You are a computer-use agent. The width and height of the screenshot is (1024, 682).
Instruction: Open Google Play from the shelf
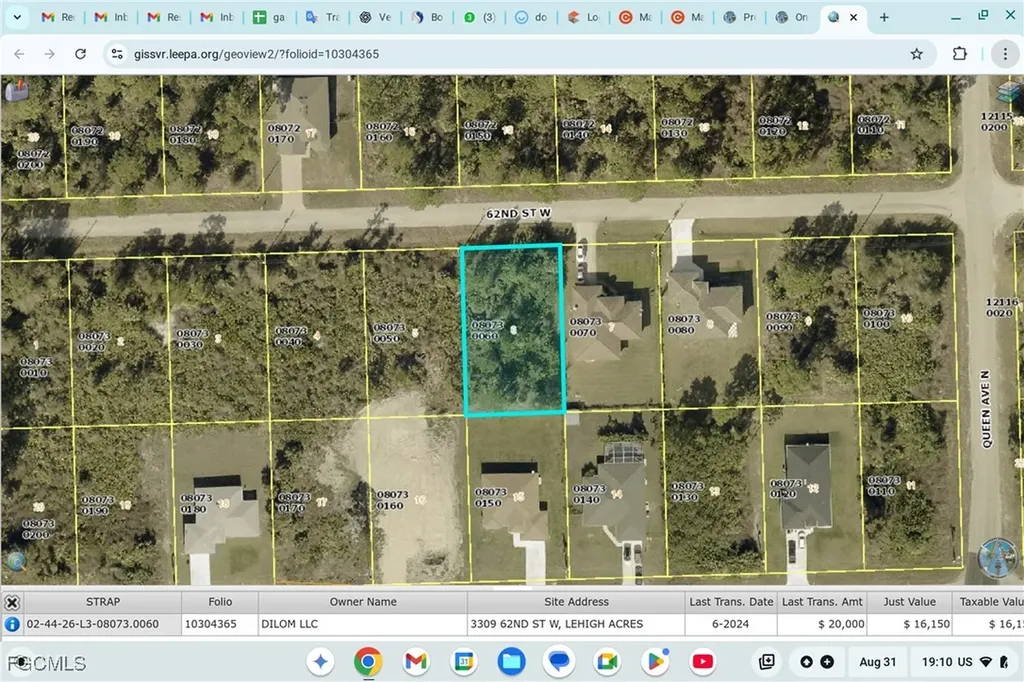pos(655,661)
